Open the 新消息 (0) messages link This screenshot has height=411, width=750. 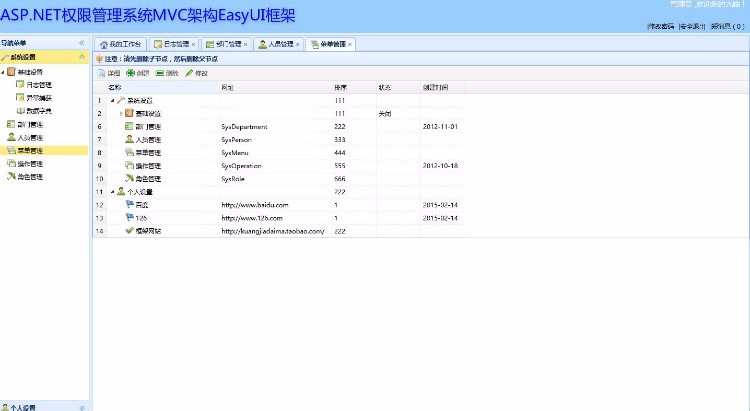tap(728, 26)
